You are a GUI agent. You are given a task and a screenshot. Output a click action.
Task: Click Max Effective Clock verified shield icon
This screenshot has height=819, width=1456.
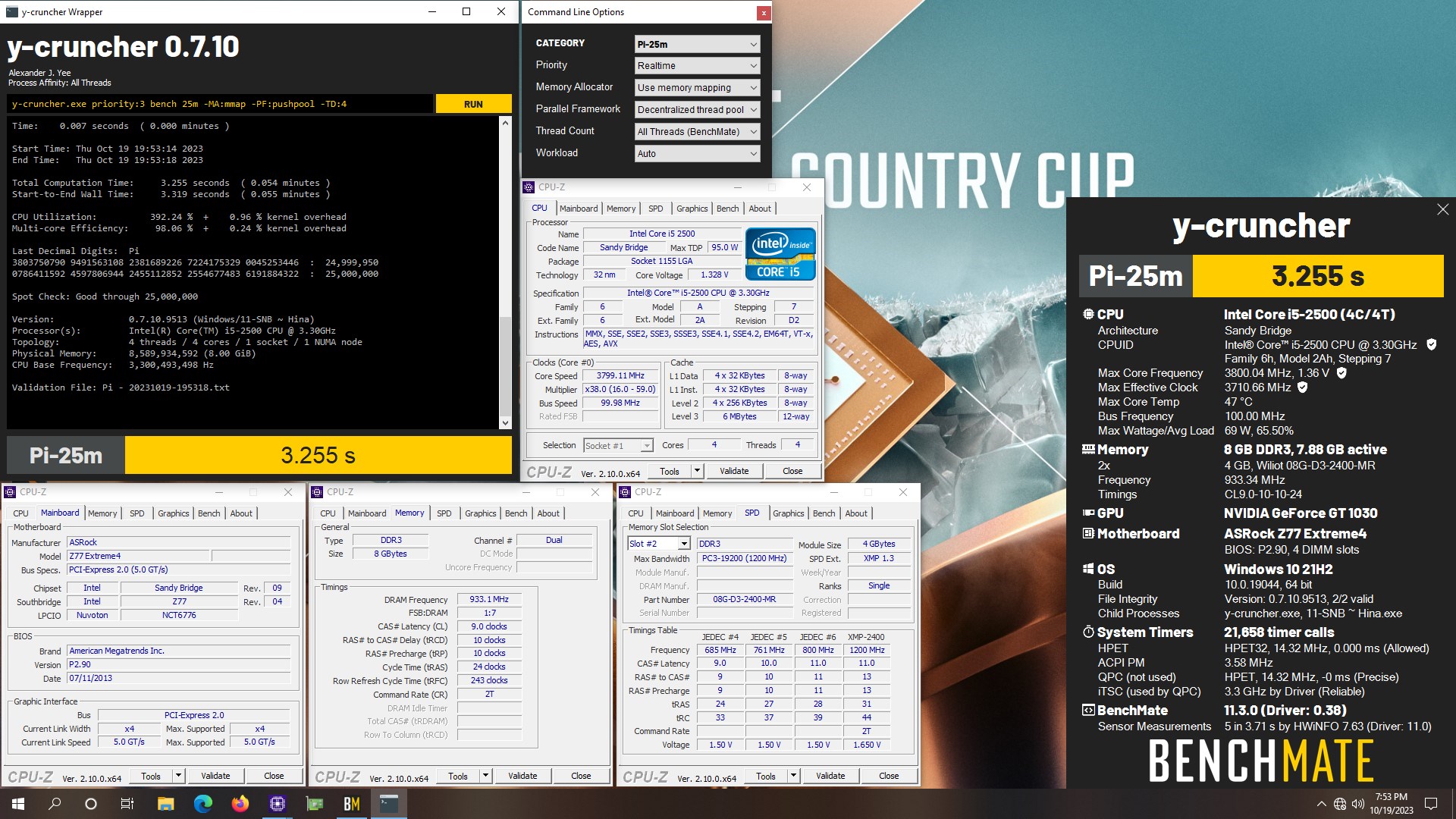tap(1303, 388)
